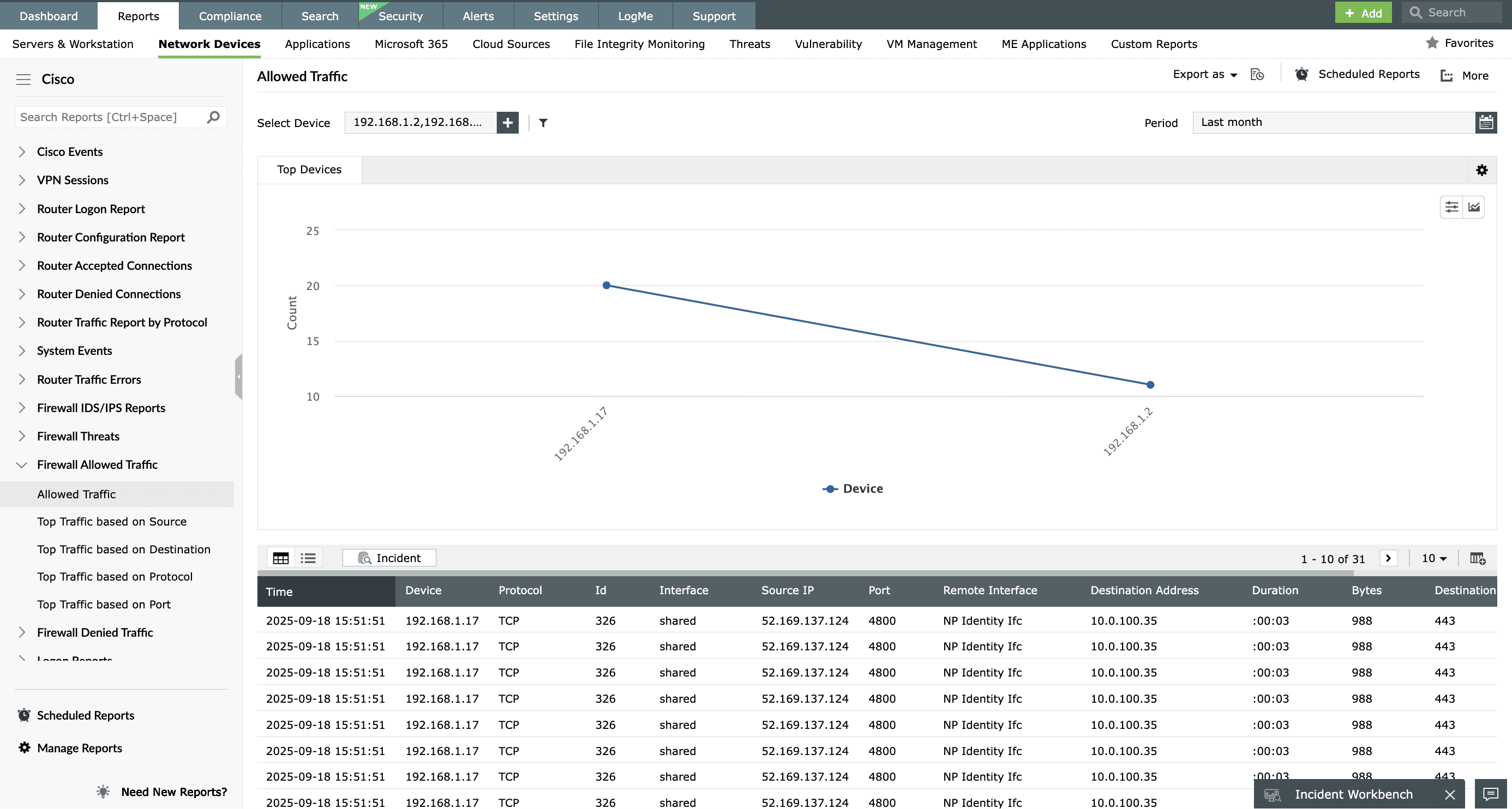Image resolution: width=1512 pixels, height=809 pixels.
Task: Click the Incident button
Action: [389, 558]
